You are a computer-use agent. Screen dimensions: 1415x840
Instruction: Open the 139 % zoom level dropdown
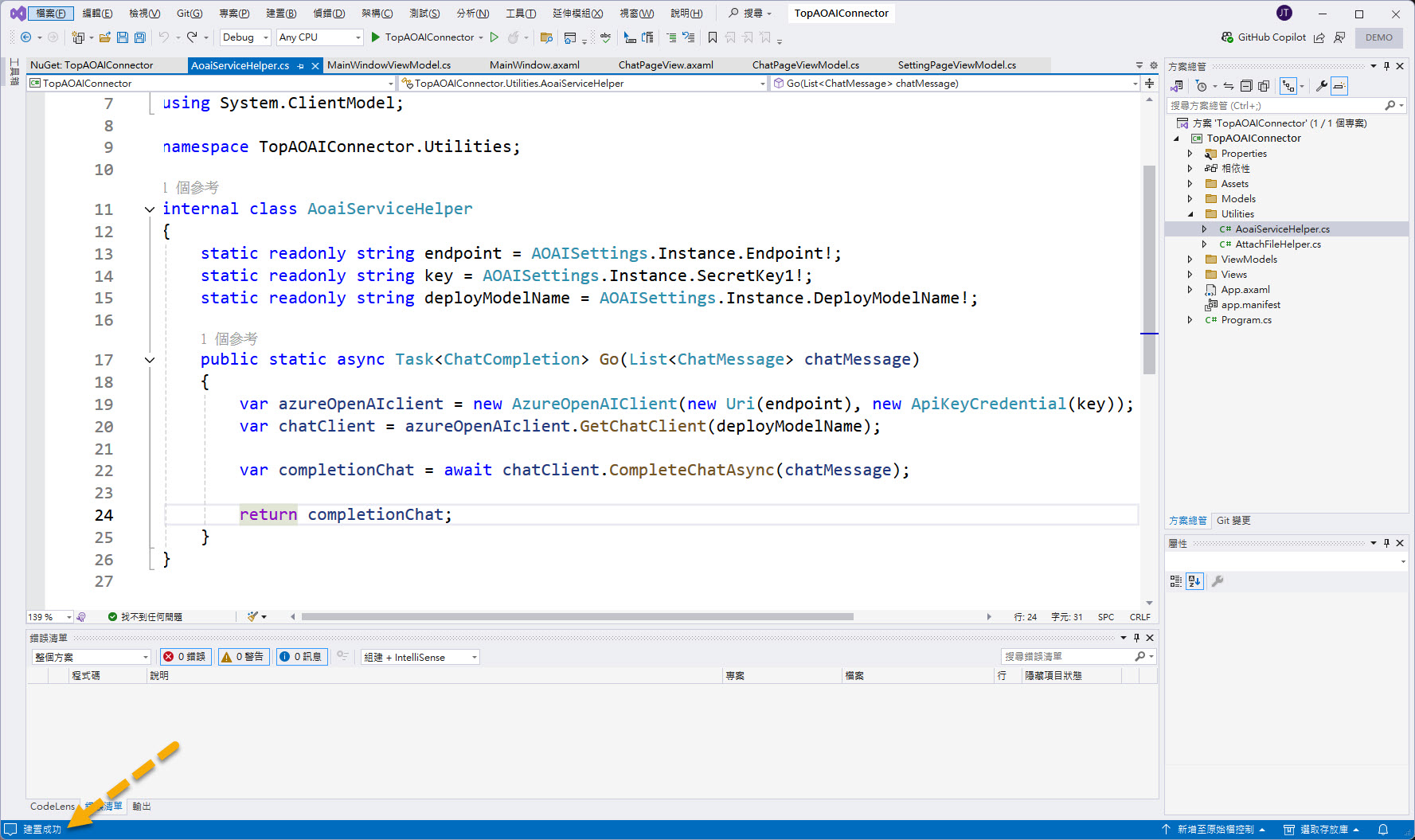click(50, 617)
